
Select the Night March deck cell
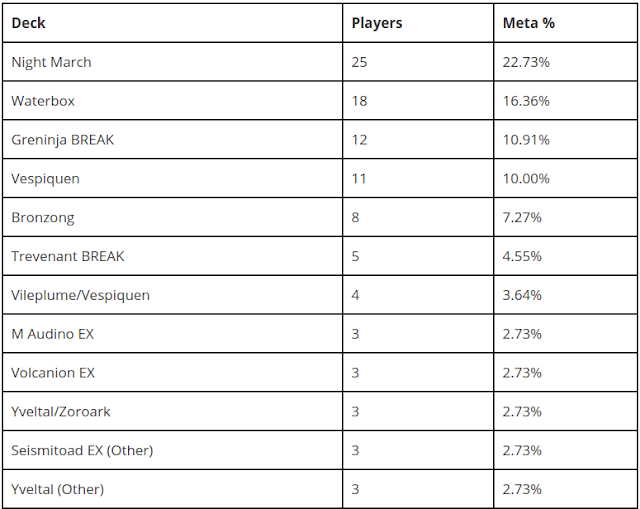point(172,62)
